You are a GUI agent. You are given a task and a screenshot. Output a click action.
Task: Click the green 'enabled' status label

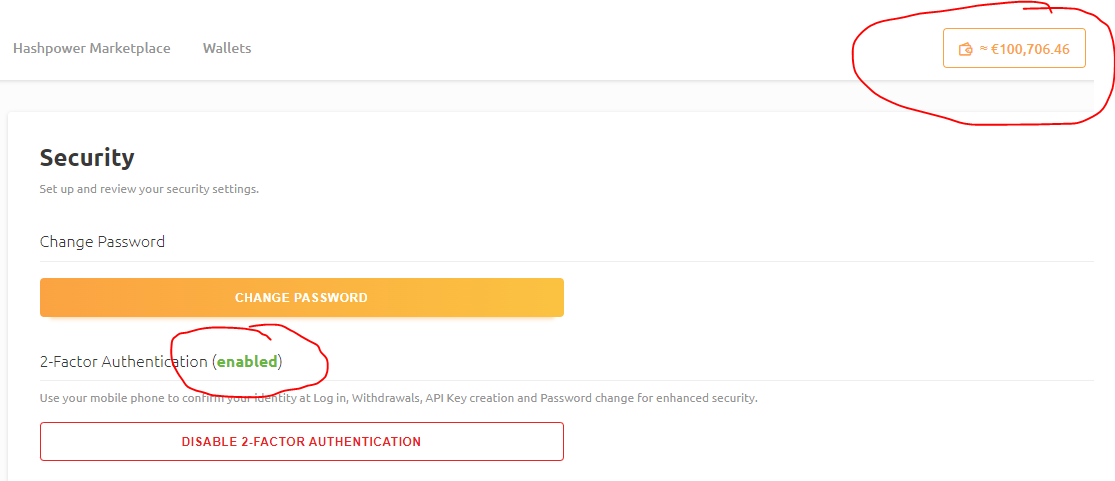[247, 361]
